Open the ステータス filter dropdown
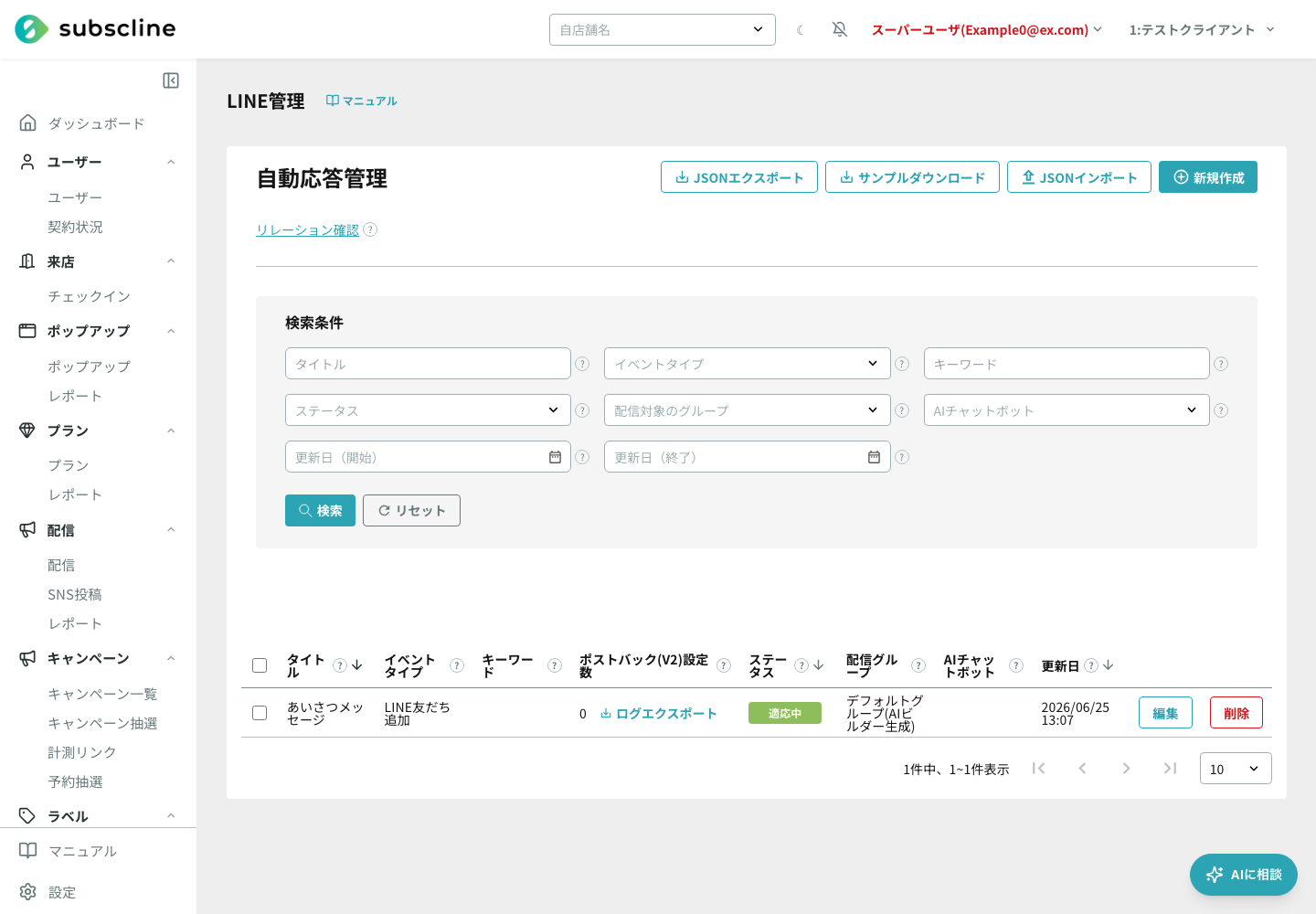The image size is (1316, 914). 428,410
